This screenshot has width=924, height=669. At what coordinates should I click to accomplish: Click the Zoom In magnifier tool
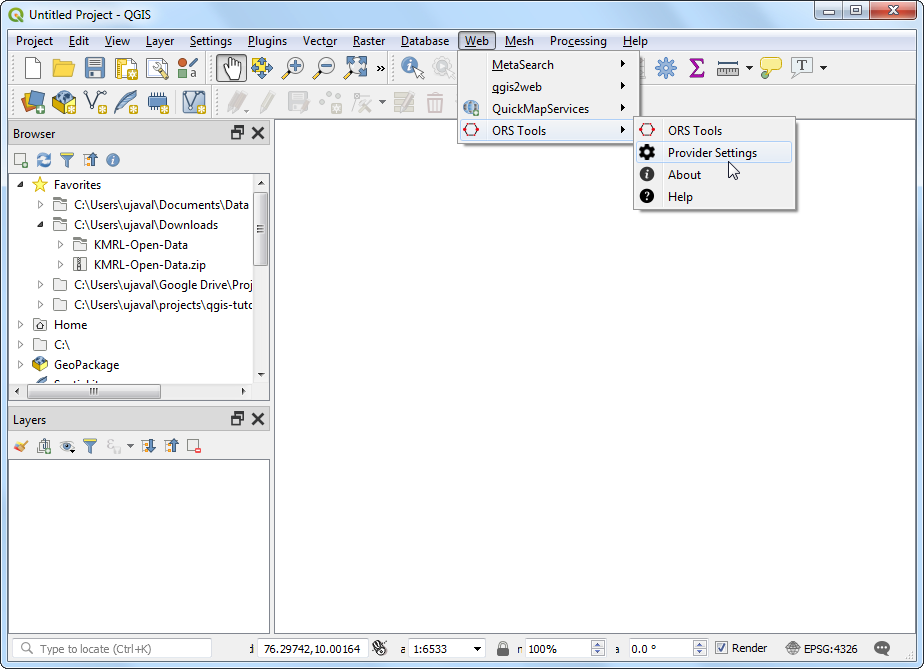coord(293,68)
